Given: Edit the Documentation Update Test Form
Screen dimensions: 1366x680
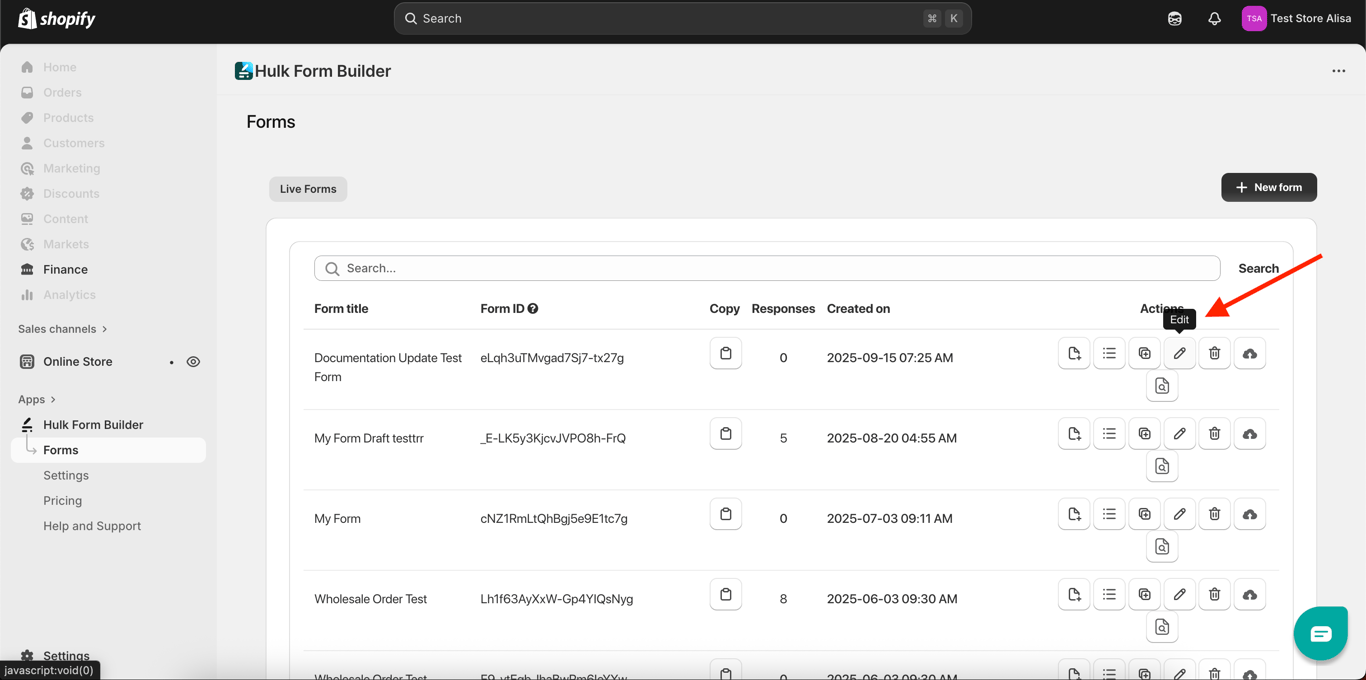Looking at the screenshot, I should [1179, 353].
